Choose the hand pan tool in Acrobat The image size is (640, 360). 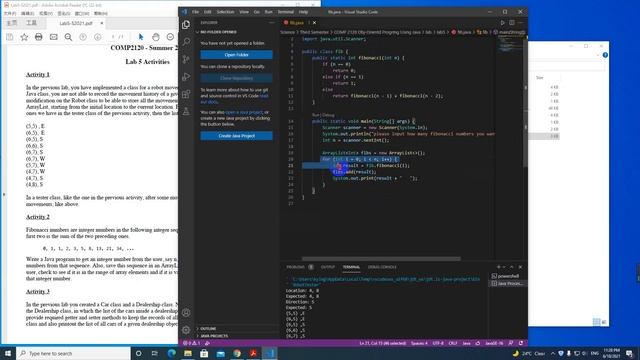pyautogui.click(x=156, y=37)
